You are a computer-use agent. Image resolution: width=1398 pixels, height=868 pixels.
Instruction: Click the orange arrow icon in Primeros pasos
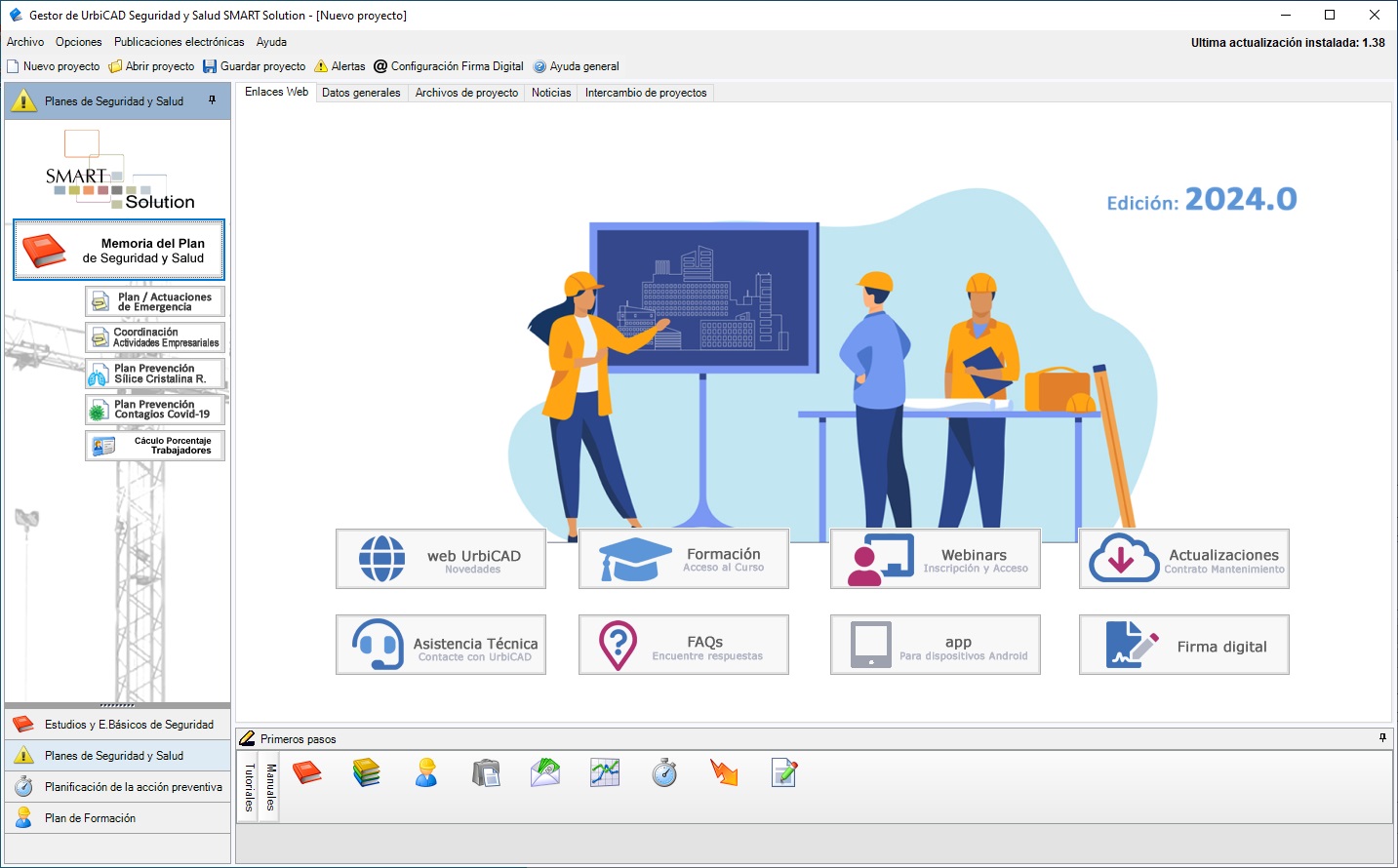pyautogui.click(x=724, y=773)
